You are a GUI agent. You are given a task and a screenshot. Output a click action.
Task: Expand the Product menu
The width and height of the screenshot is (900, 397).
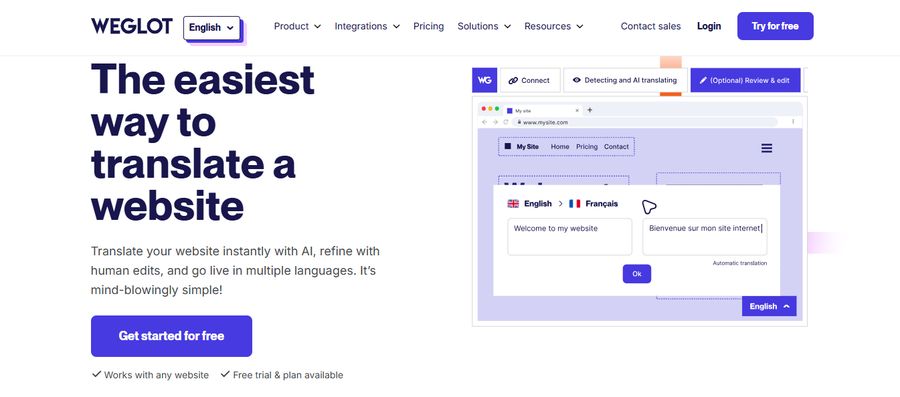click(x=297, y=26)
